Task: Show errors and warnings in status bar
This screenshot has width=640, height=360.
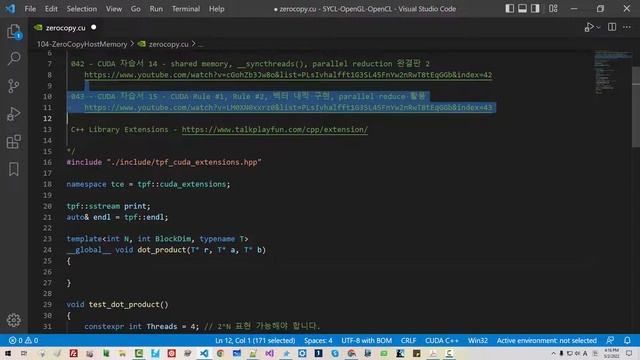Action: (x=23, y=340)
